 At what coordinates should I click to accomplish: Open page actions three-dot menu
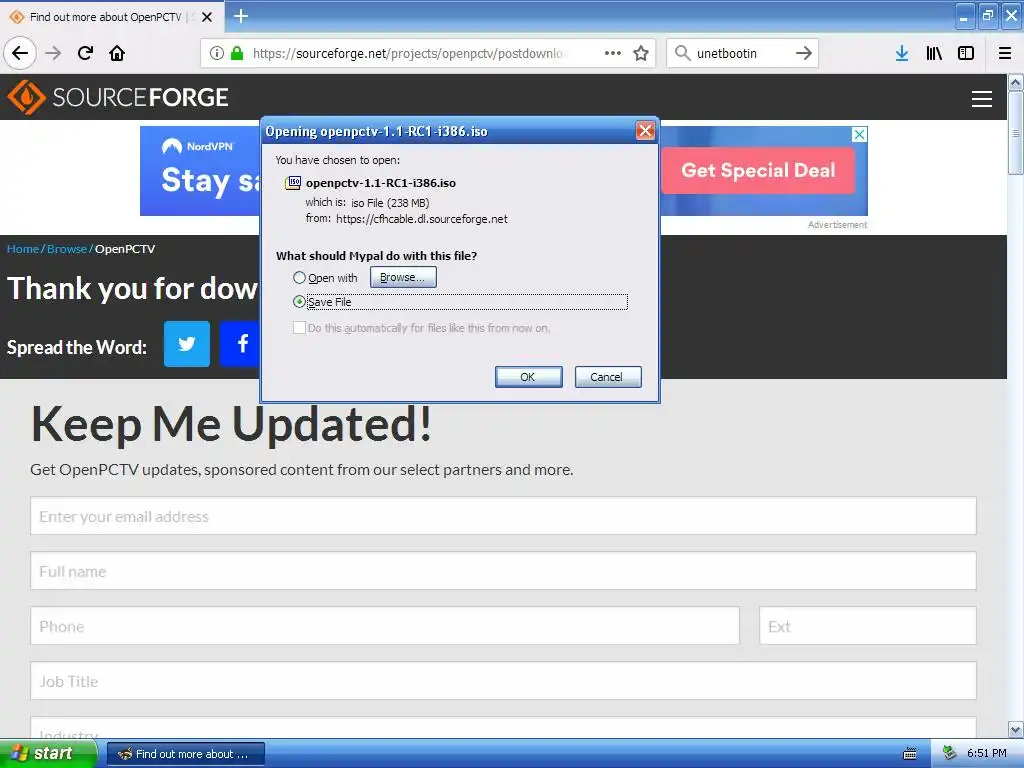click(x=613, y=53)
